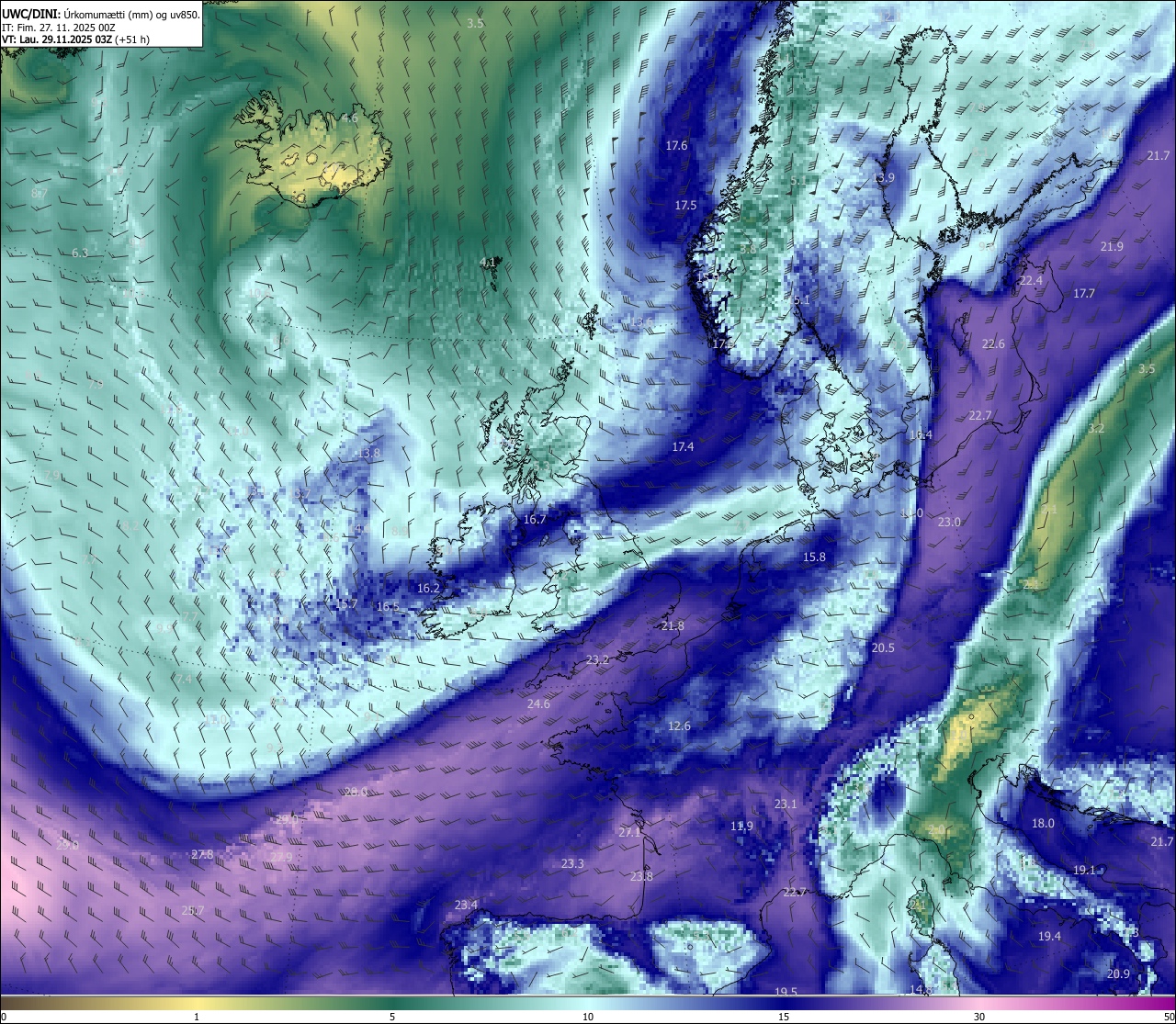Click the 22.6 value over the Baltic

coord(993,343)
